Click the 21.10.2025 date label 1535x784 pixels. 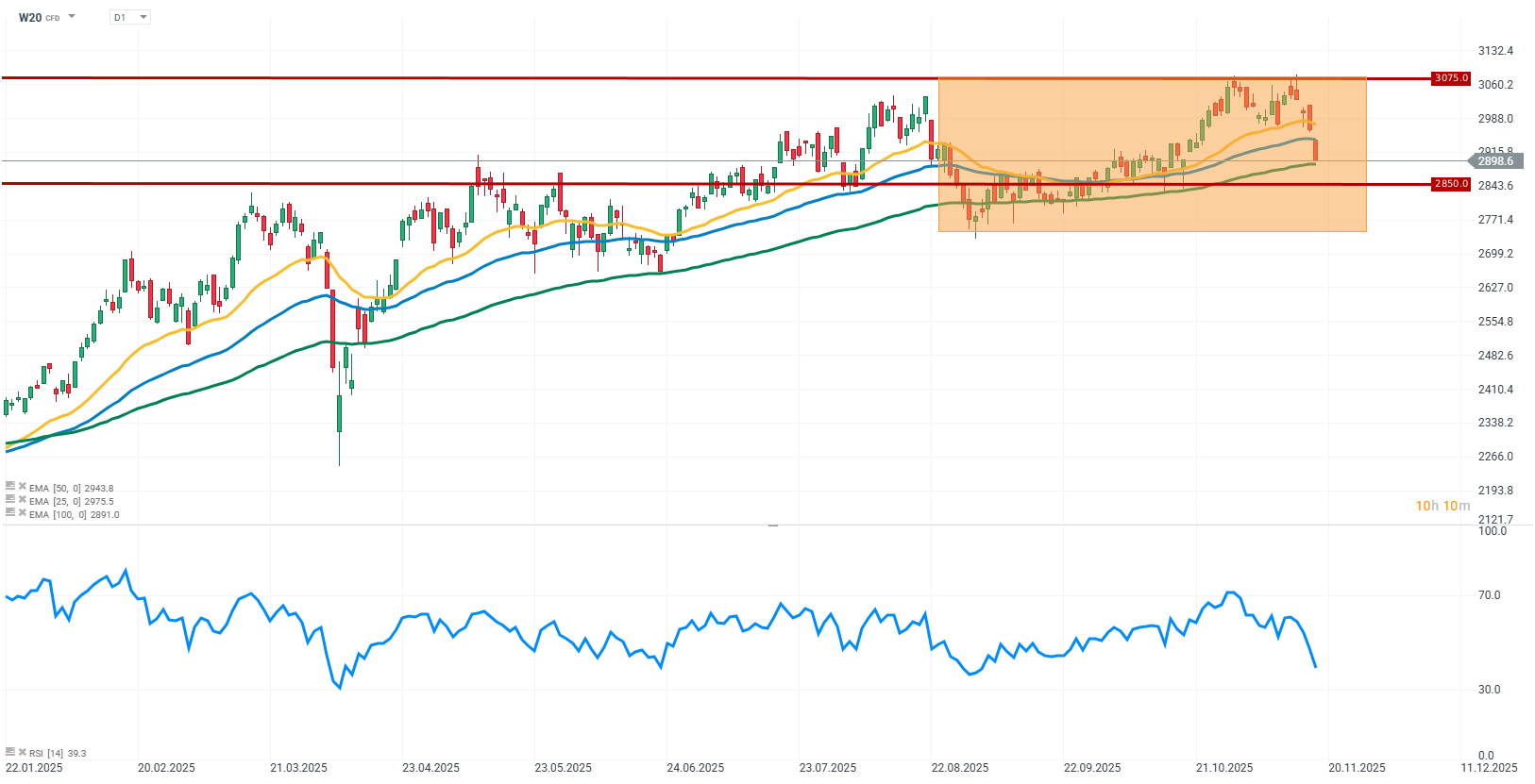(x=1224, y=767)
